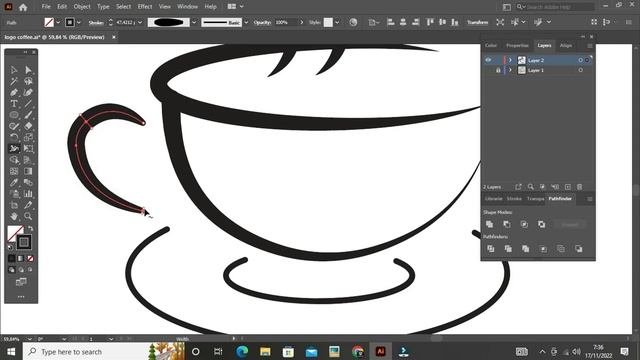The width and height of the screenshot is (640, 360).
Task: Pick the Paintbrush tool
Action: (x=28, y=115)
